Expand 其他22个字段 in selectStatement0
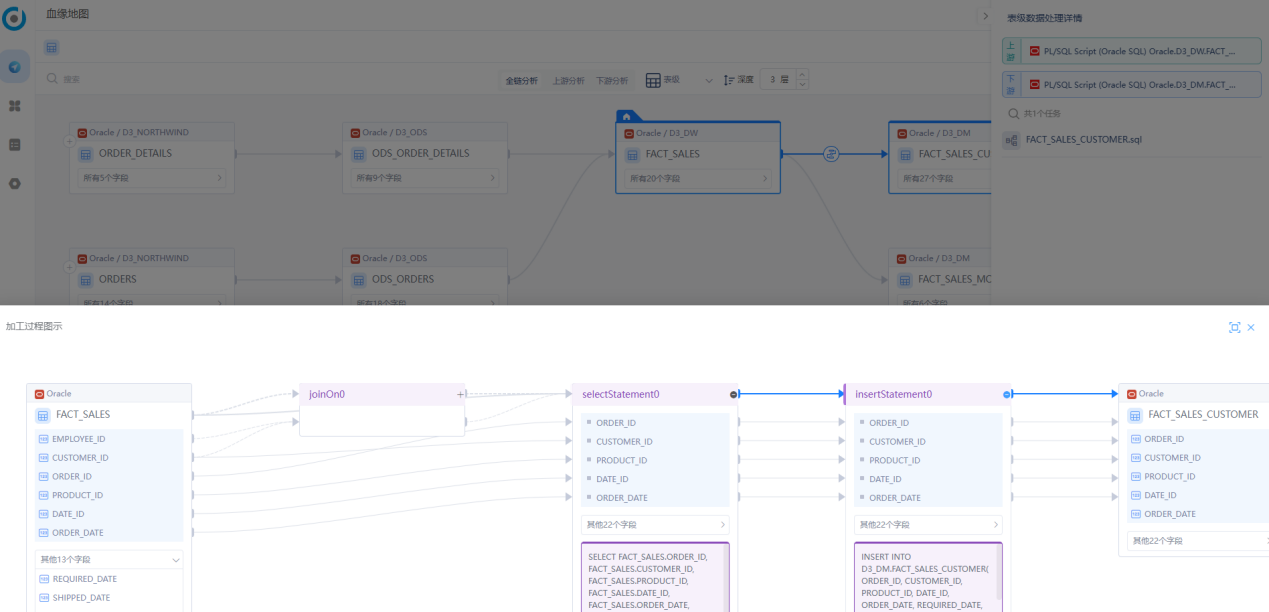Viewport: 1269px width, 612px height. coord(655,524)
